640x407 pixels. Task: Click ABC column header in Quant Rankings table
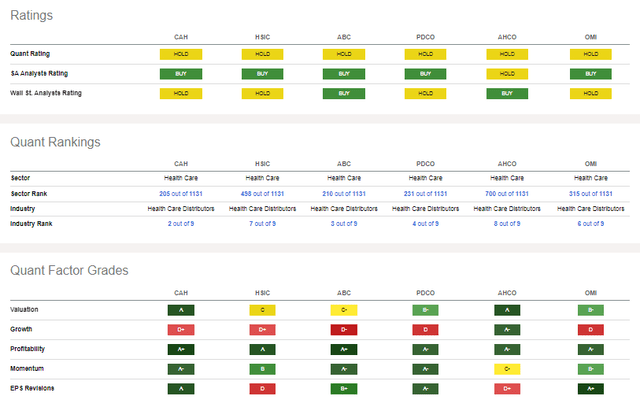coord(344,164)
